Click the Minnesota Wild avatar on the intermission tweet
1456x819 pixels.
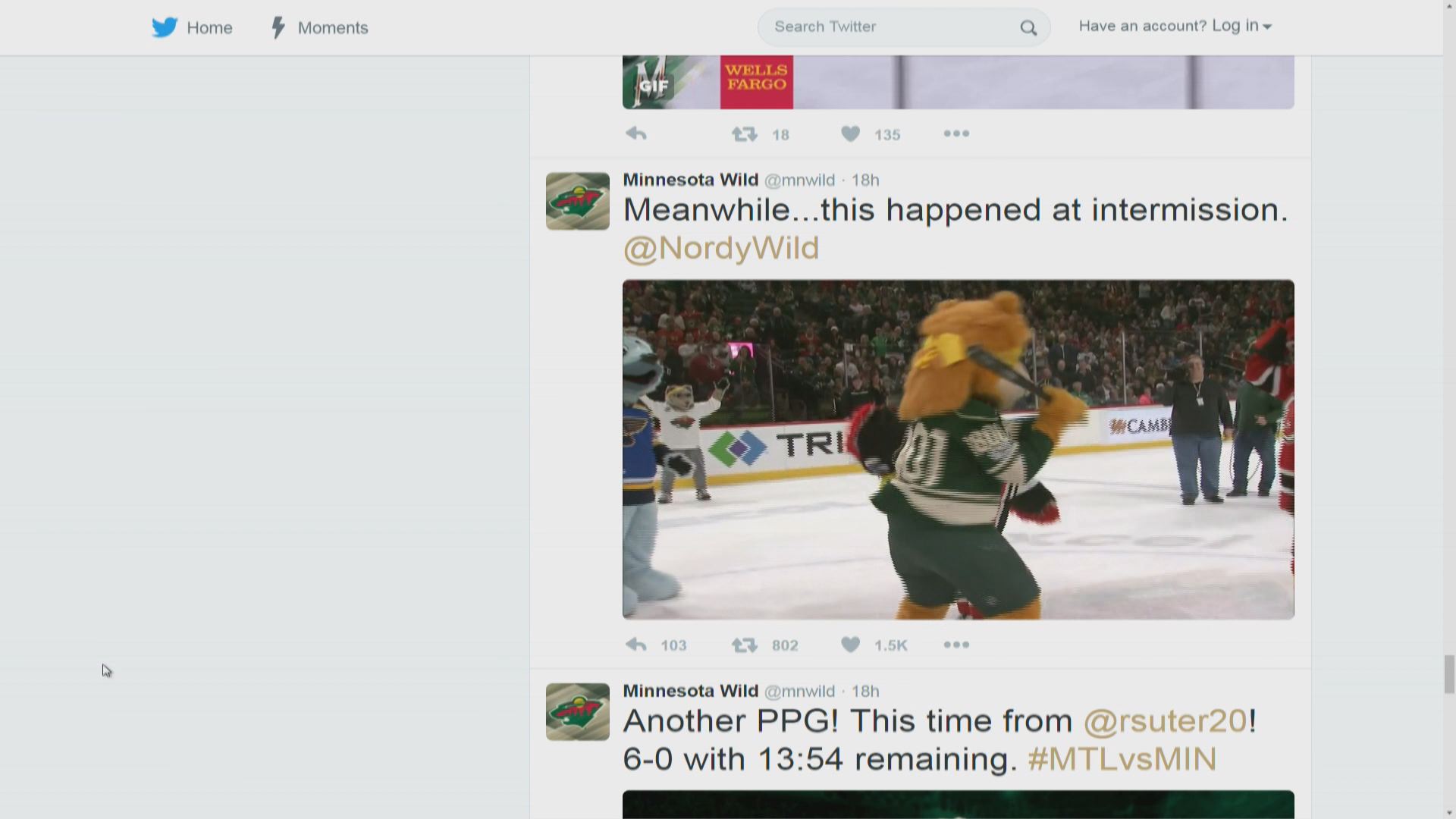click(578, 201)
